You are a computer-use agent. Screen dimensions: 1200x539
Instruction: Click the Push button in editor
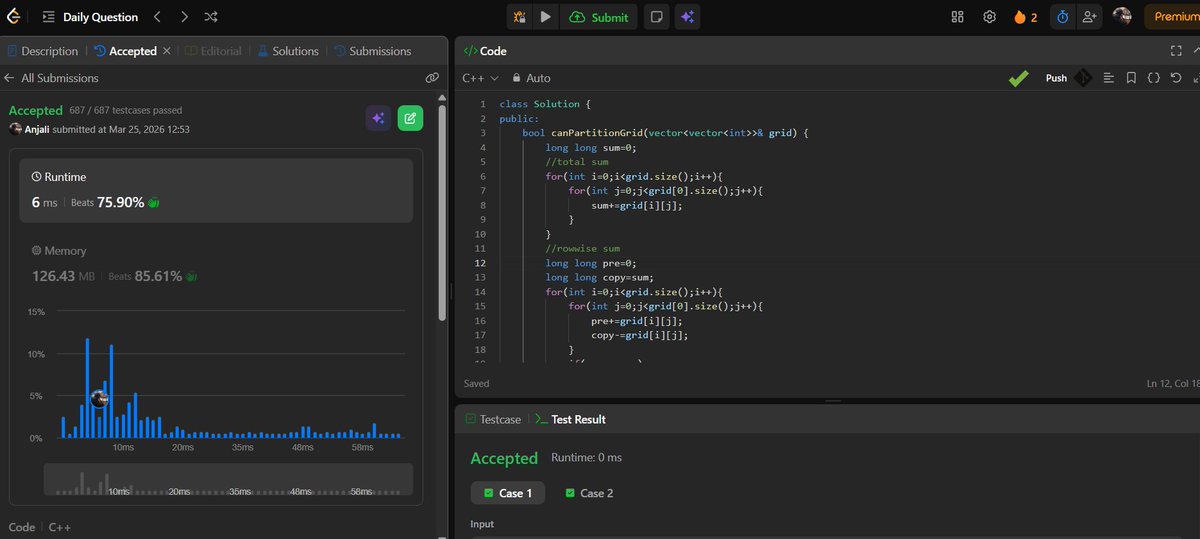(x=1056, y=78)
